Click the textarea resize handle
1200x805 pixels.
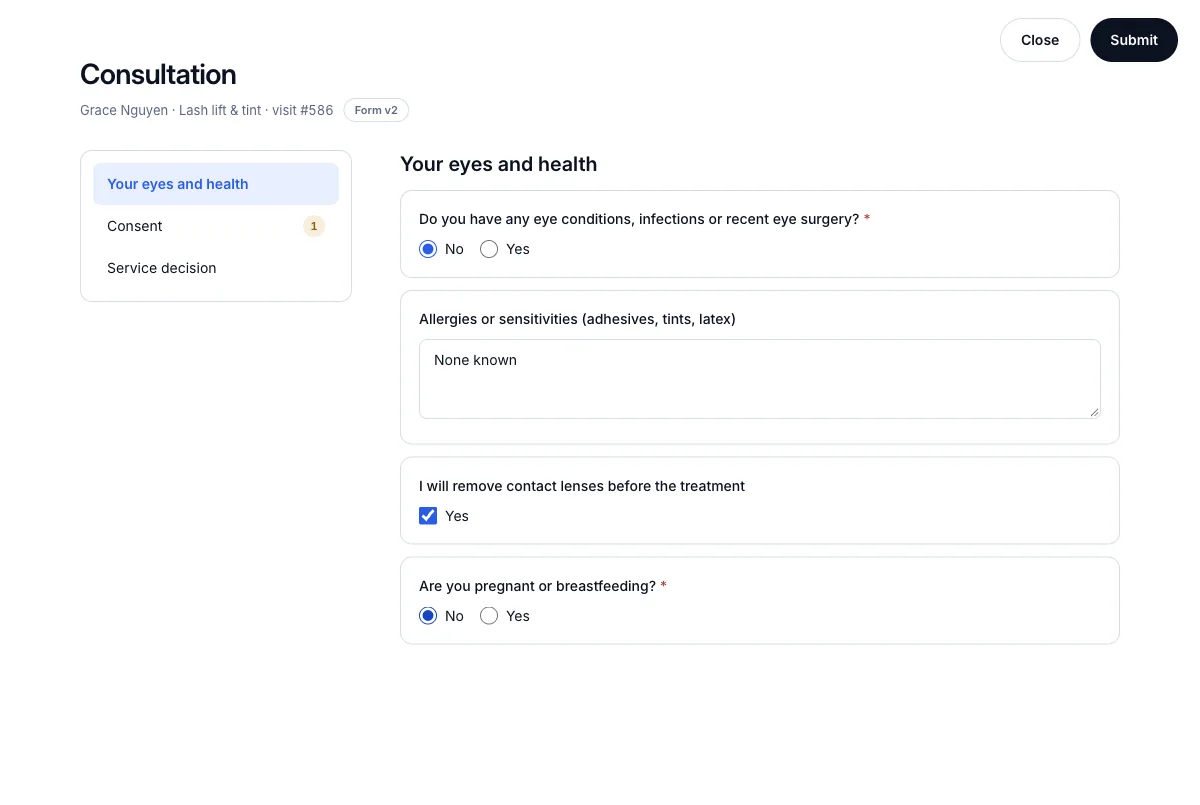1094,412
